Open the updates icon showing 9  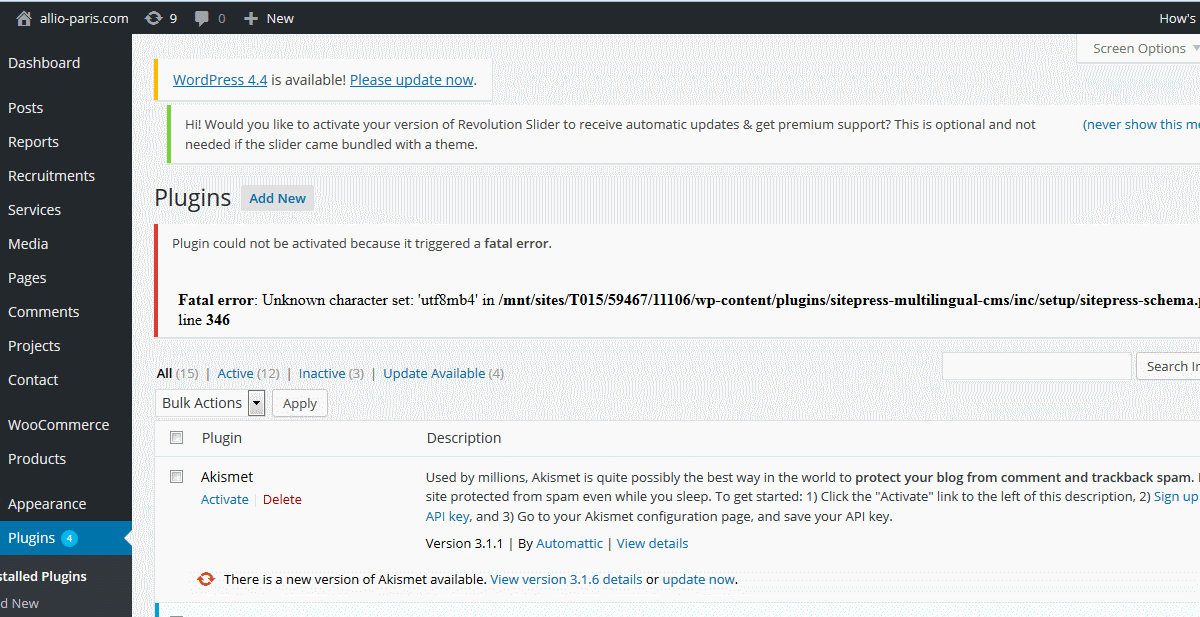[152, 18]
